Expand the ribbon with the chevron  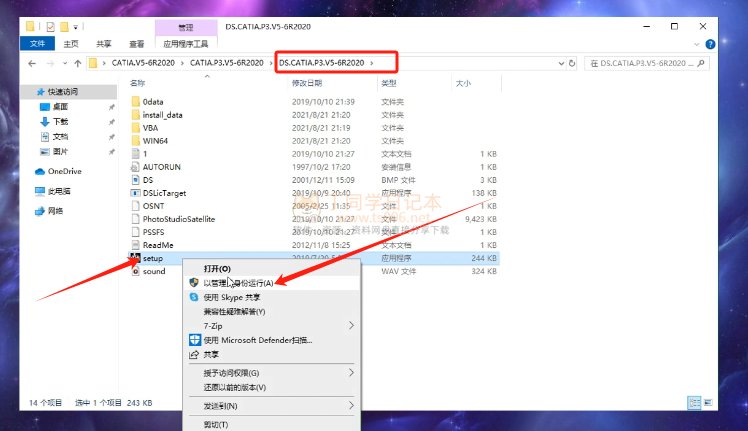pyautogui.click(x=696, y=44)
